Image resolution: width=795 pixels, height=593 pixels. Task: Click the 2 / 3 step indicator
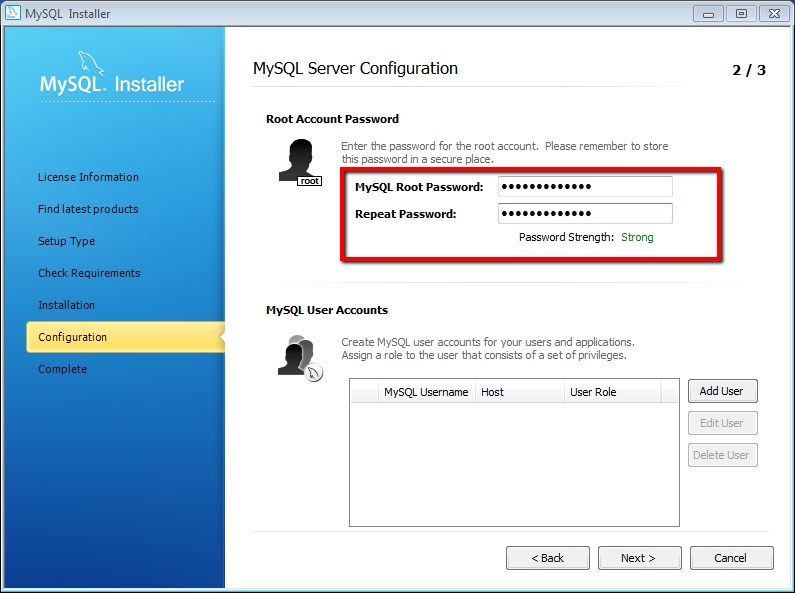pos(749,70)
